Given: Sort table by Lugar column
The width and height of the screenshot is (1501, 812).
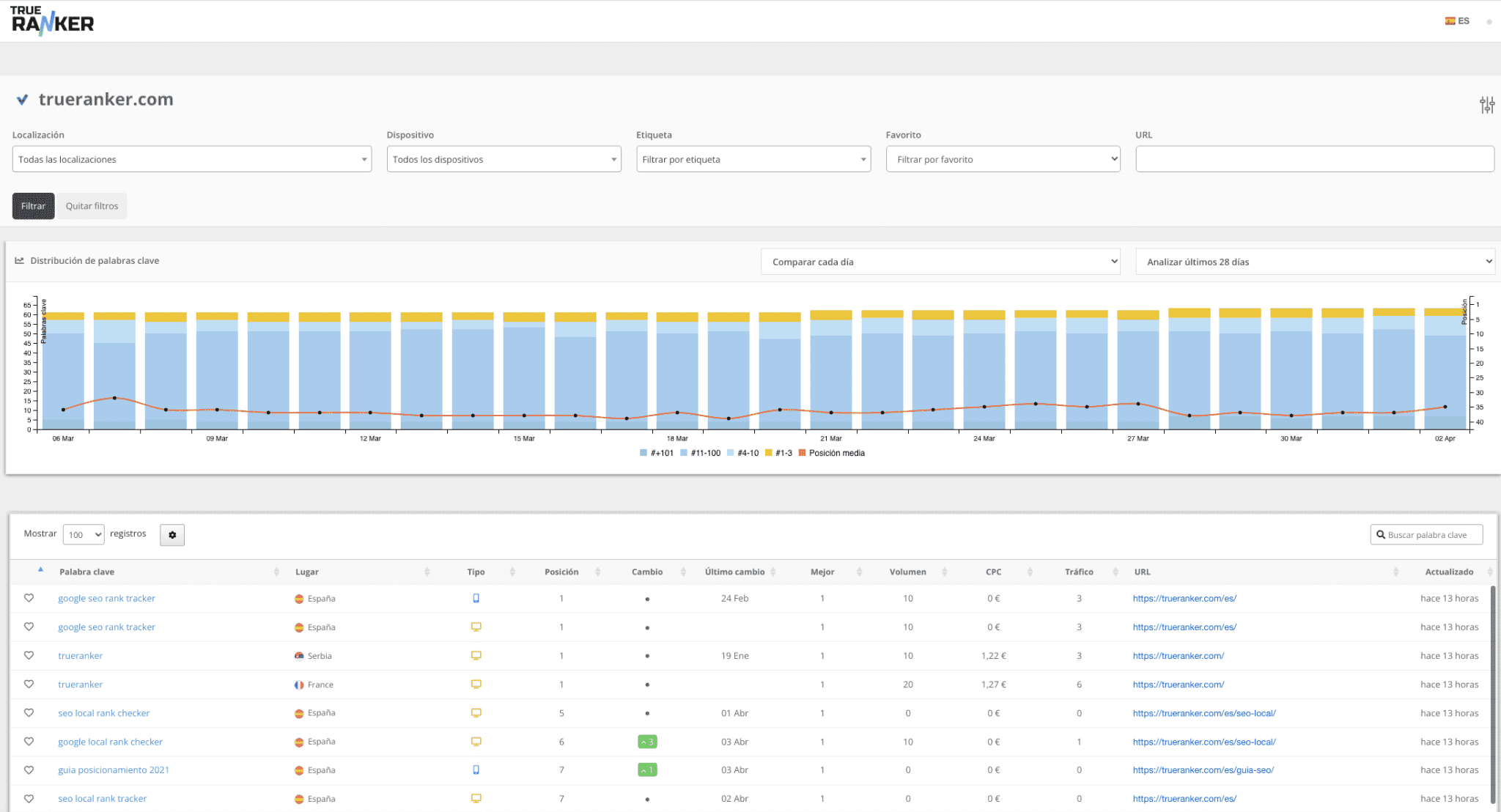Looking at the screenshot, I should 307,572.
